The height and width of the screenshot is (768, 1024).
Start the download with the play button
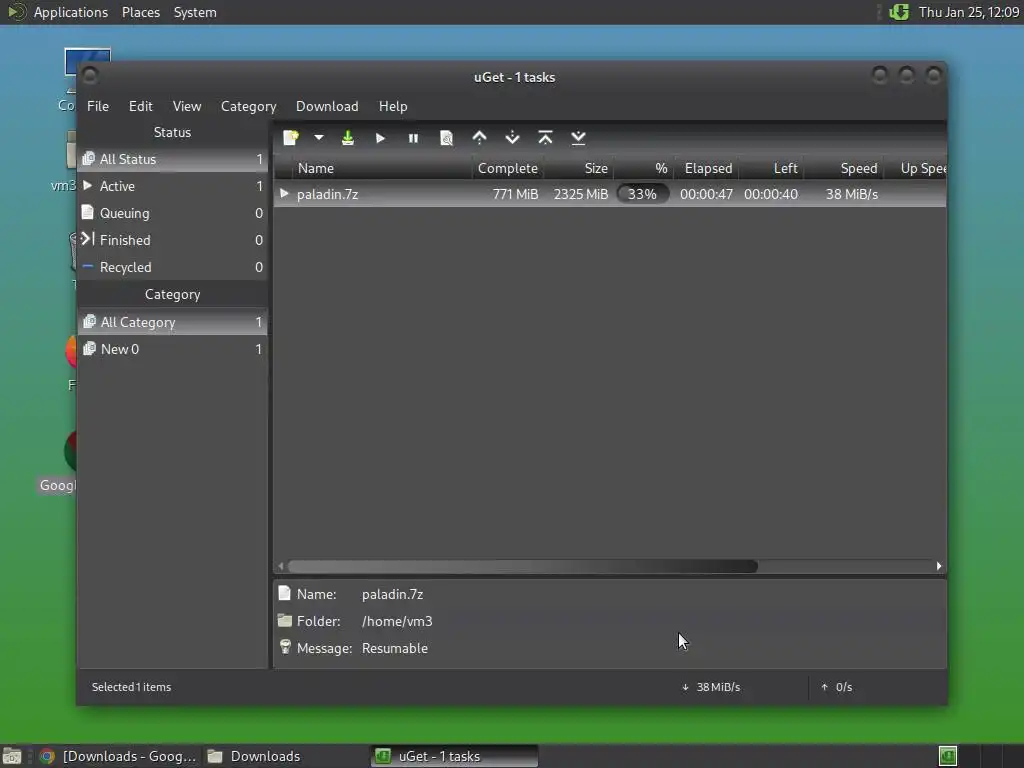tap(381, 138)
